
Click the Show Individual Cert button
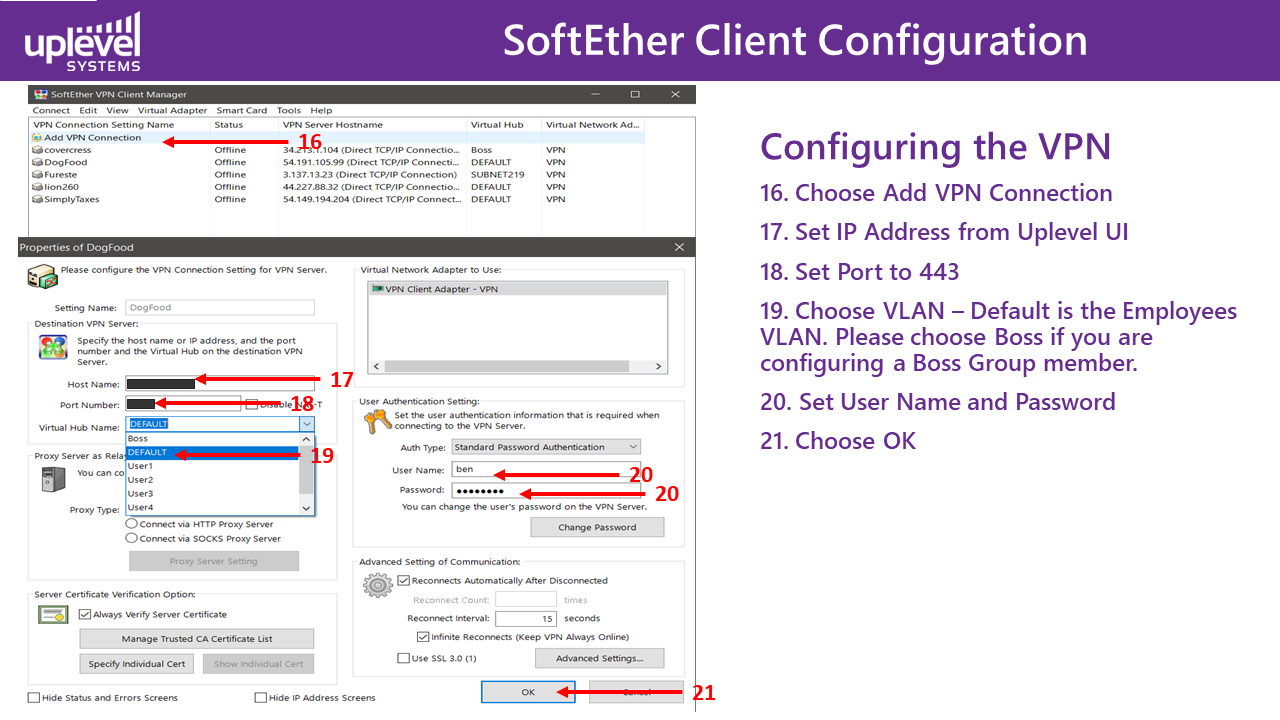(x=258, y=664)
